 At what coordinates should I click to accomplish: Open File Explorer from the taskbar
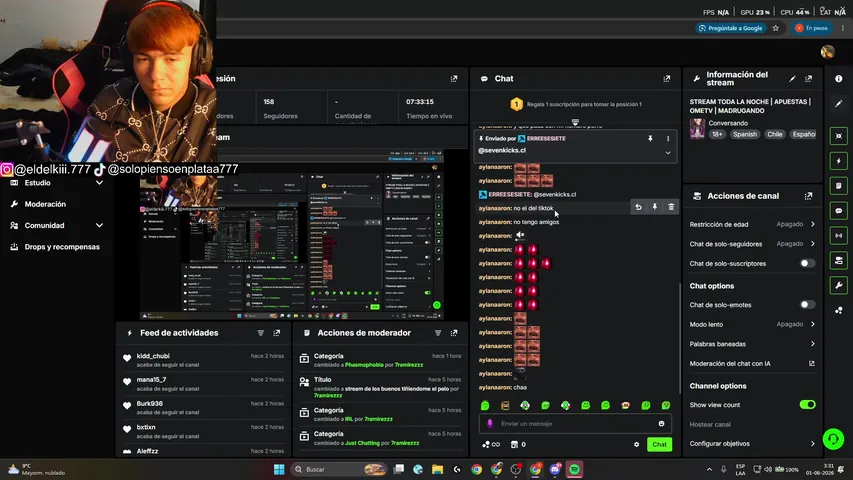(437, 469)
